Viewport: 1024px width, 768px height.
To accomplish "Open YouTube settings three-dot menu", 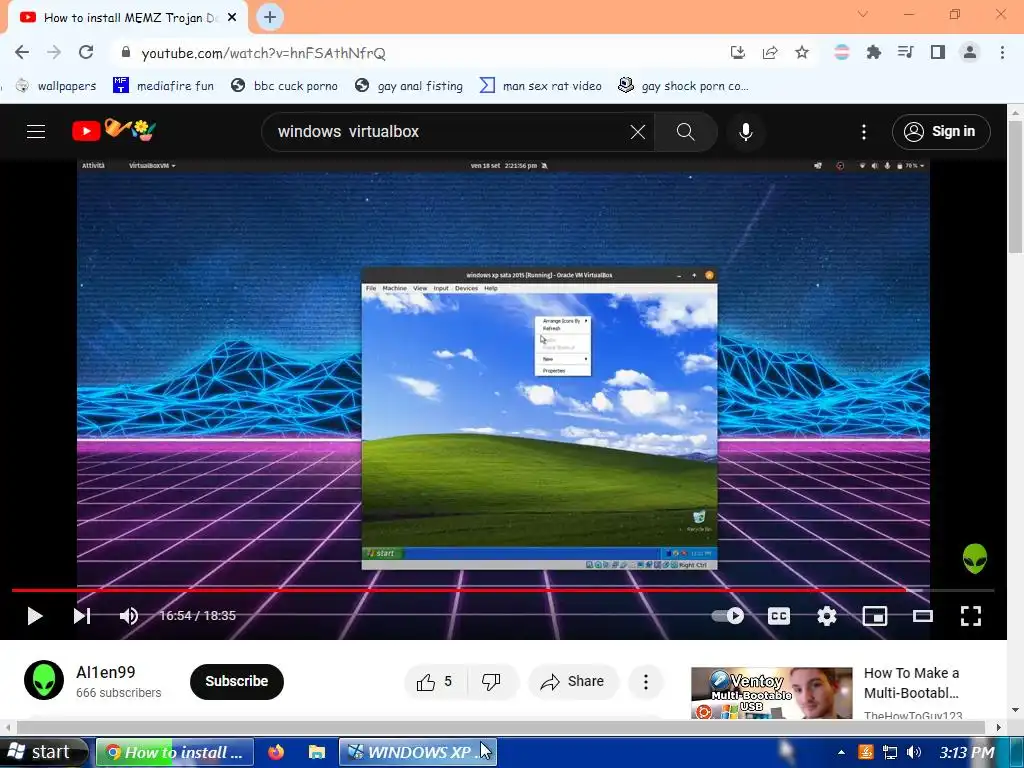I will [x=864, y=132].
